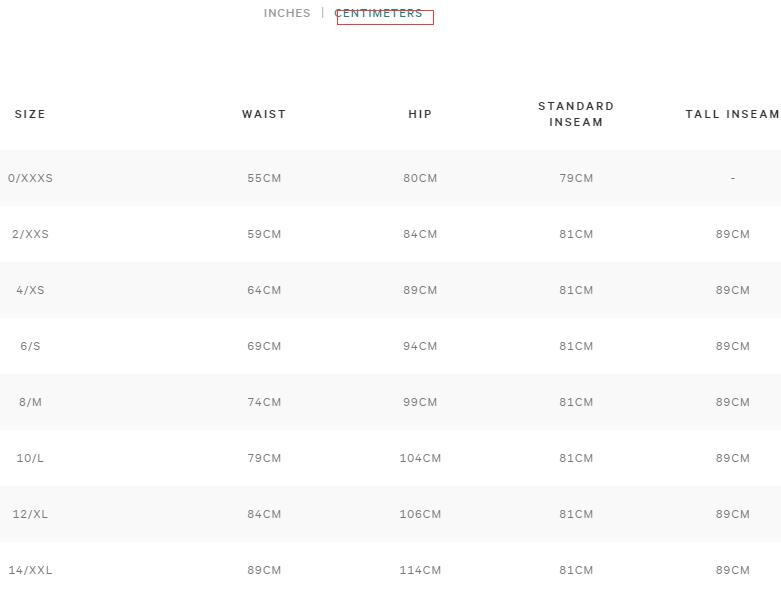
Task: Click the 55CM waist value
Action: point(264,178)
